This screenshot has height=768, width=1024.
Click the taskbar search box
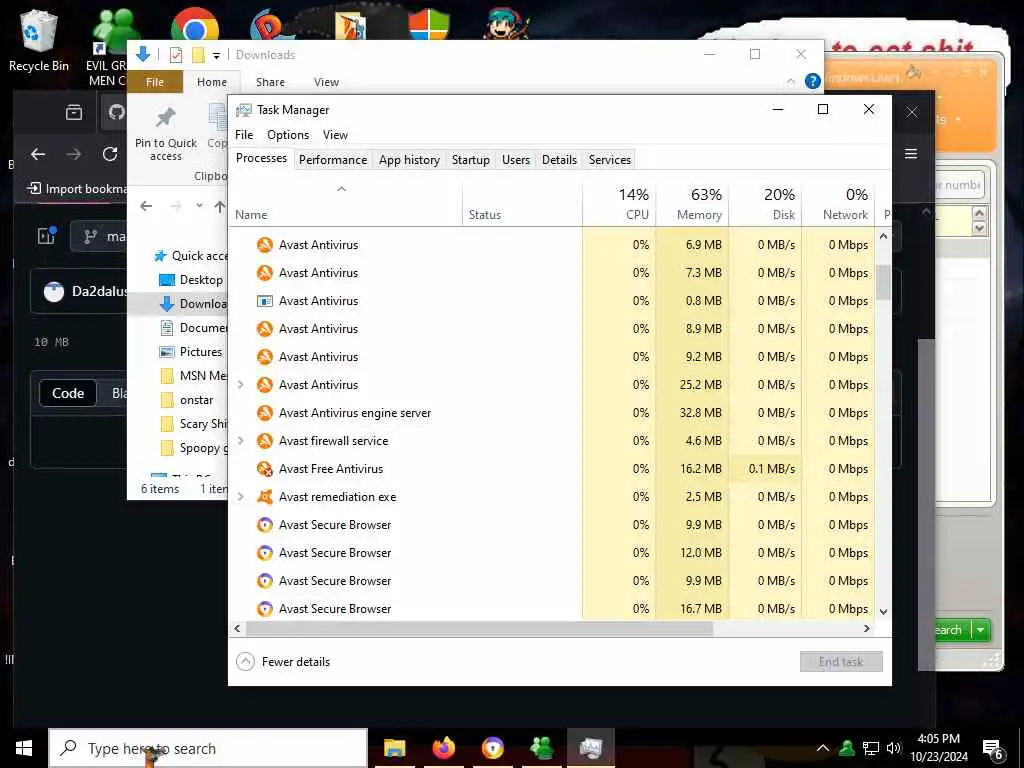tap(208, 748)
